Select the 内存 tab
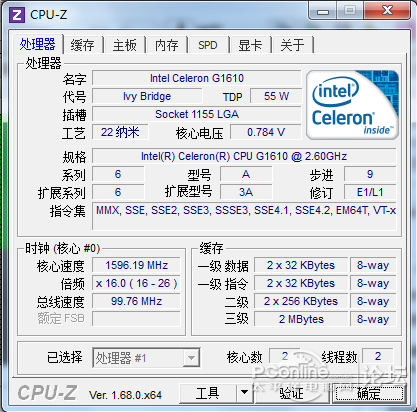This screenshot has width=417, height=412. 167,45
